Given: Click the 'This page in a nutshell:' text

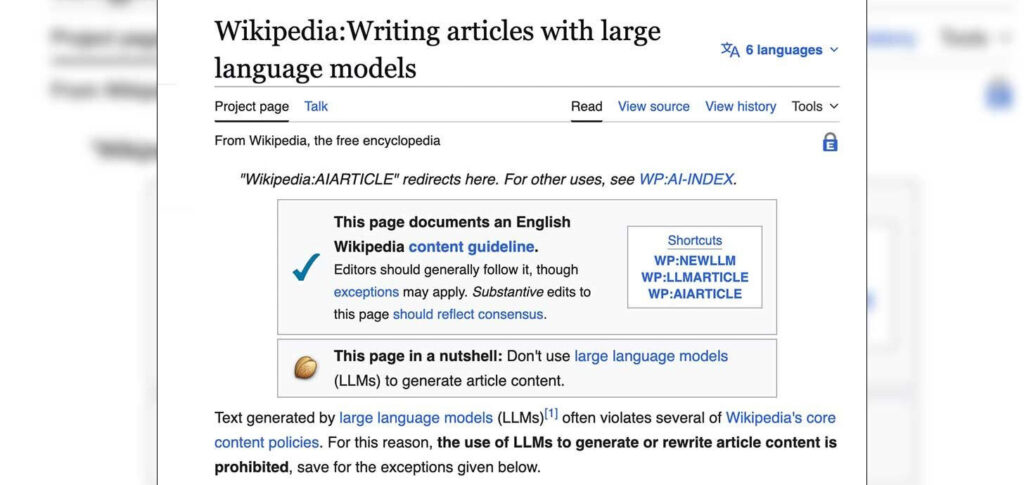Looking at the screenshot, I should click(x=418, y=356).
